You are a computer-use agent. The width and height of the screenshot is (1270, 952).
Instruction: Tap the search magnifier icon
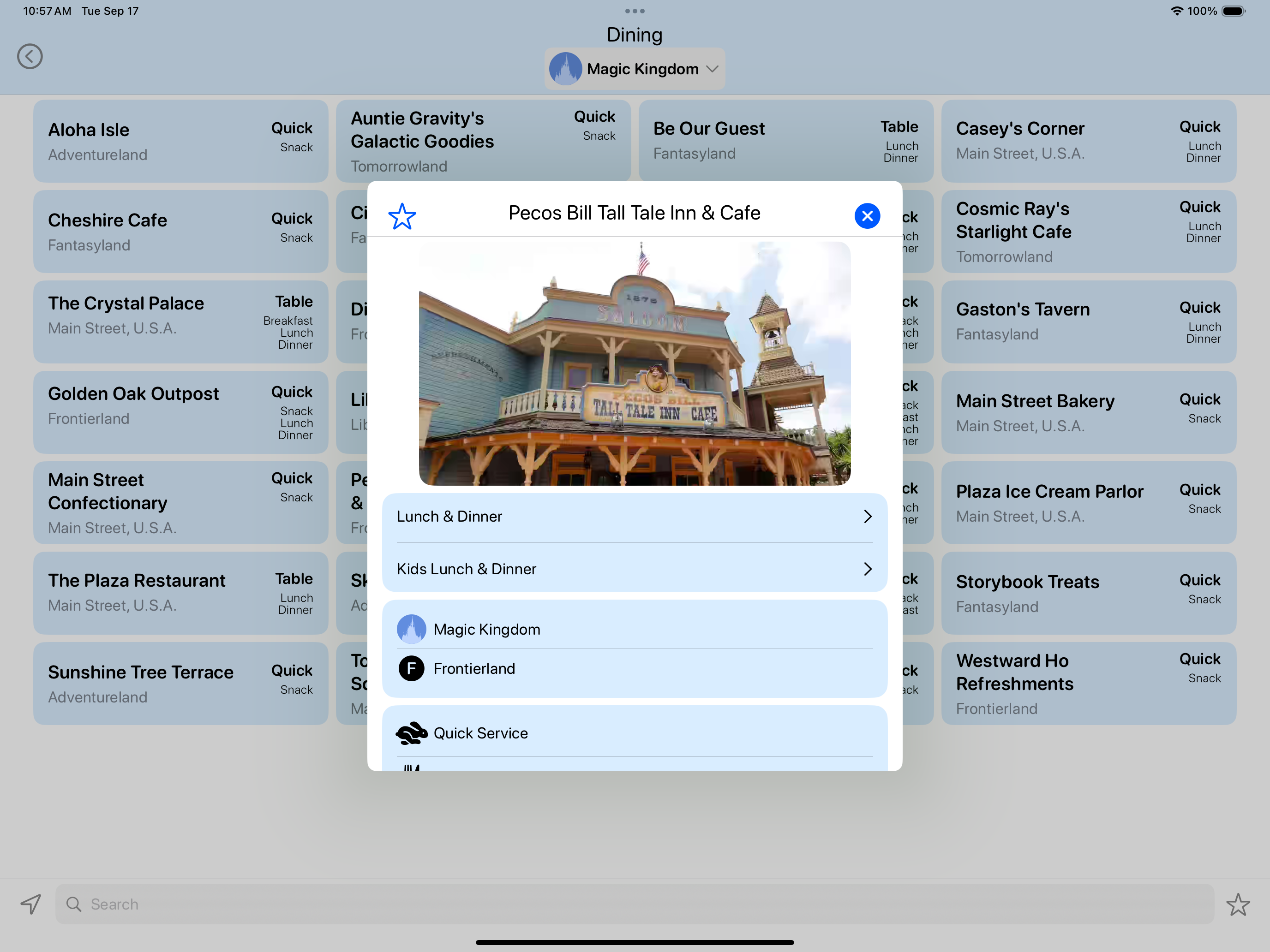pos(73,904)
